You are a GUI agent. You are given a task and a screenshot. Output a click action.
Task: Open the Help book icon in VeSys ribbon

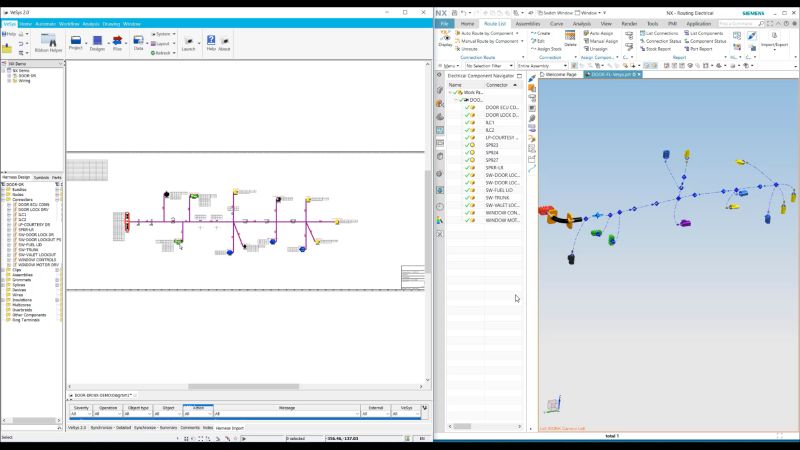click(x=211, y=43)
